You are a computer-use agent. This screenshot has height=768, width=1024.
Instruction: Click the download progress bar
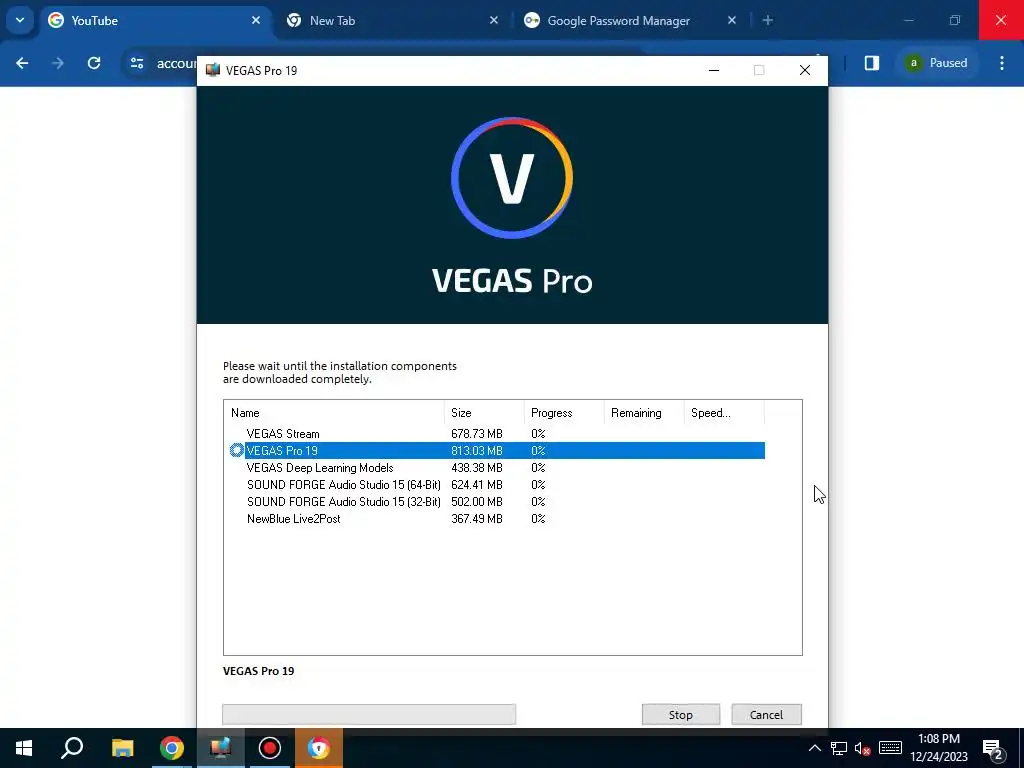pyautogui.click(x=369, y=714)
